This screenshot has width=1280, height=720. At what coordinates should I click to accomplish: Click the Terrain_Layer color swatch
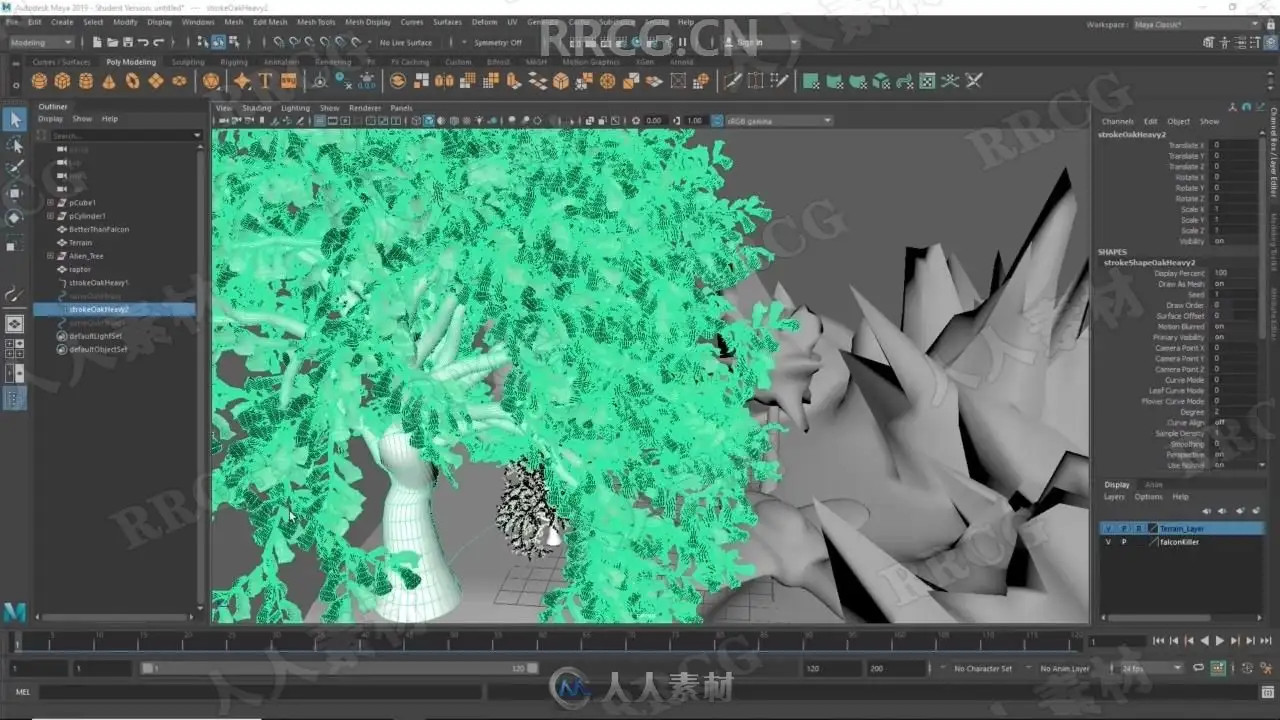(x=1153, y=528)
